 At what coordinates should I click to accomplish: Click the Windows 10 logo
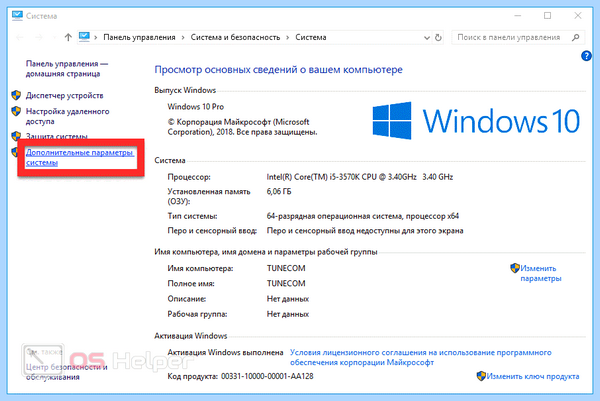[476, 121]
